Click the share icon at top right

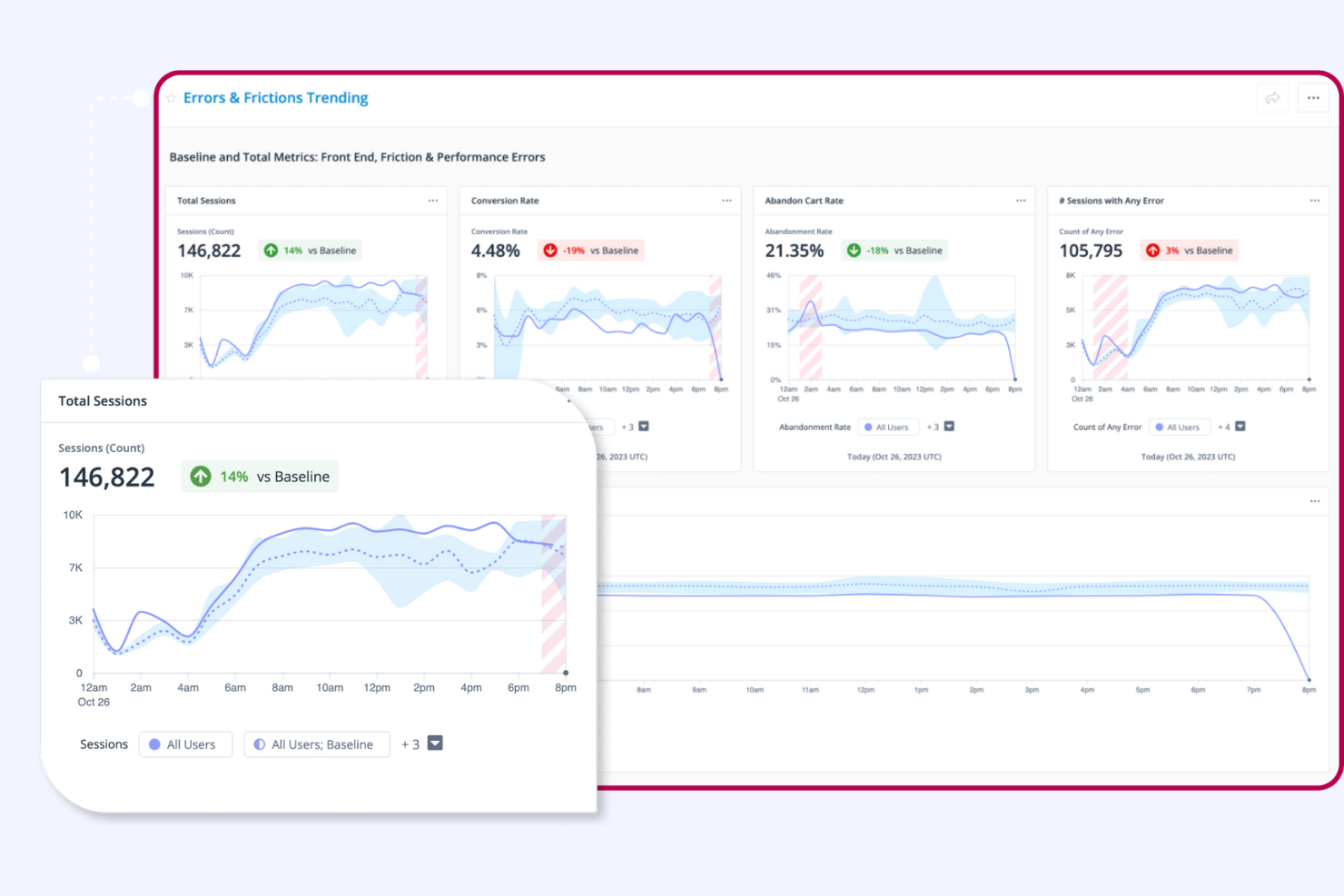click(1272, 97)
